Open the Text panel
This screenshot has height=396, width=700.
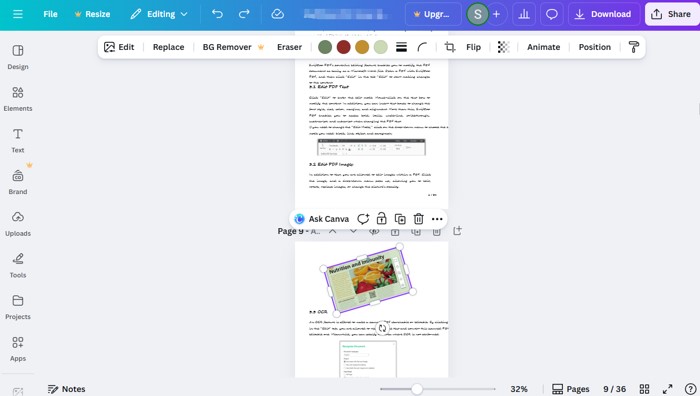tap(18, 140)
